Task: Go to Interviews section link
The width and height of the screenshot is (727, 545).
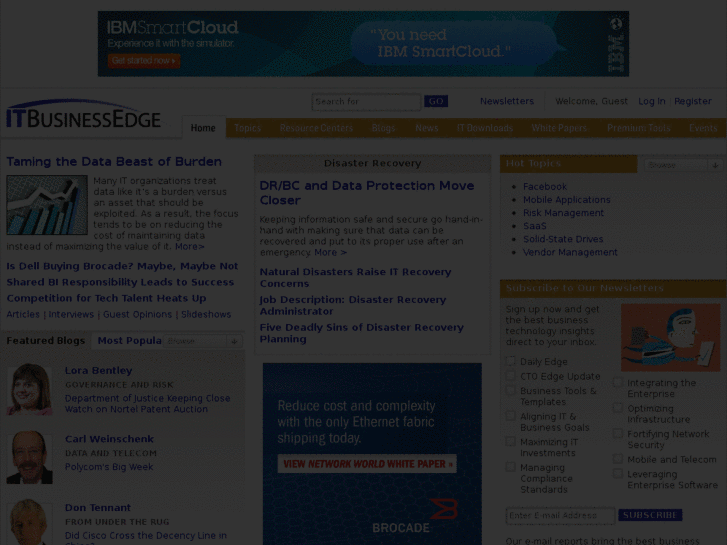Action: 71,314
